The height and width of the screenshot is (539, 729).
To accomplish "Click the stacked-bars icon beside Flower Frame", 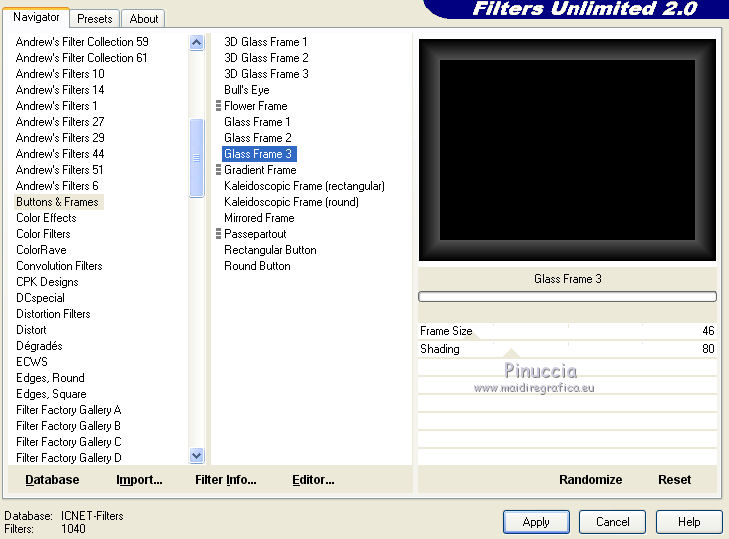I will 218,106.
